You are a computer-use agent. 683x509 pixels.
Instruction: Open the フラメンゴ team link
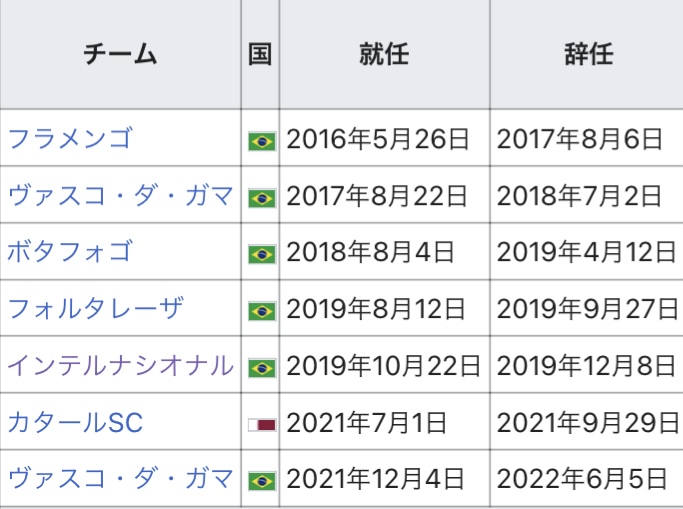69,139
